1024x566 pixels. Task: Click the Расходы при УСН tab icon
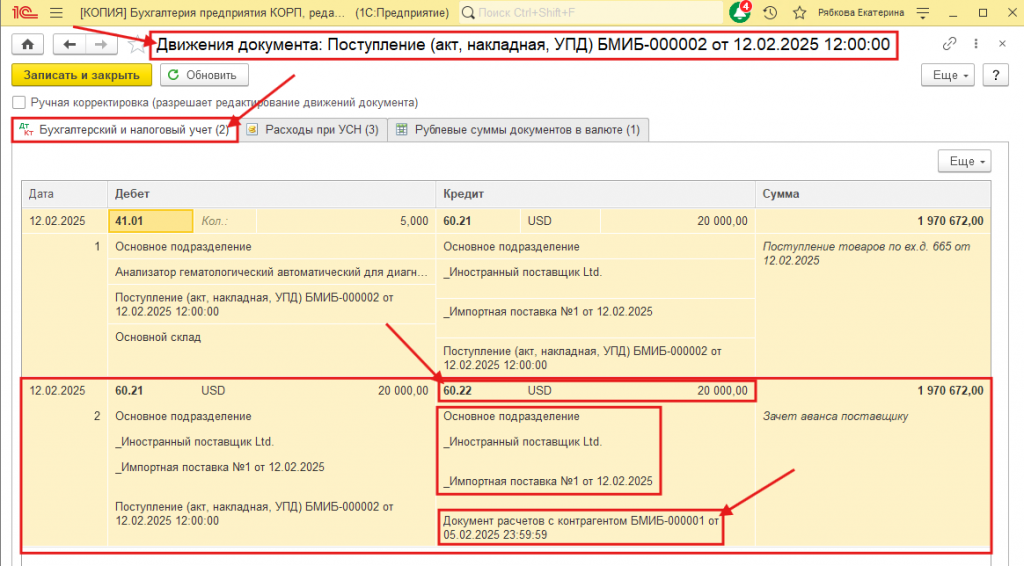point(252,129)
